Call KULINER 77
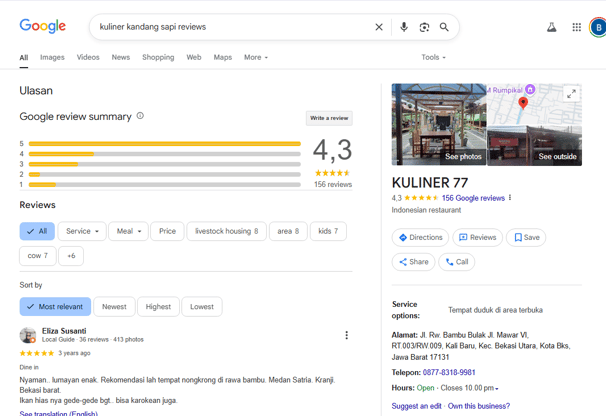The image size is (606, 416). pyautogui.click(x=456, y=262)
